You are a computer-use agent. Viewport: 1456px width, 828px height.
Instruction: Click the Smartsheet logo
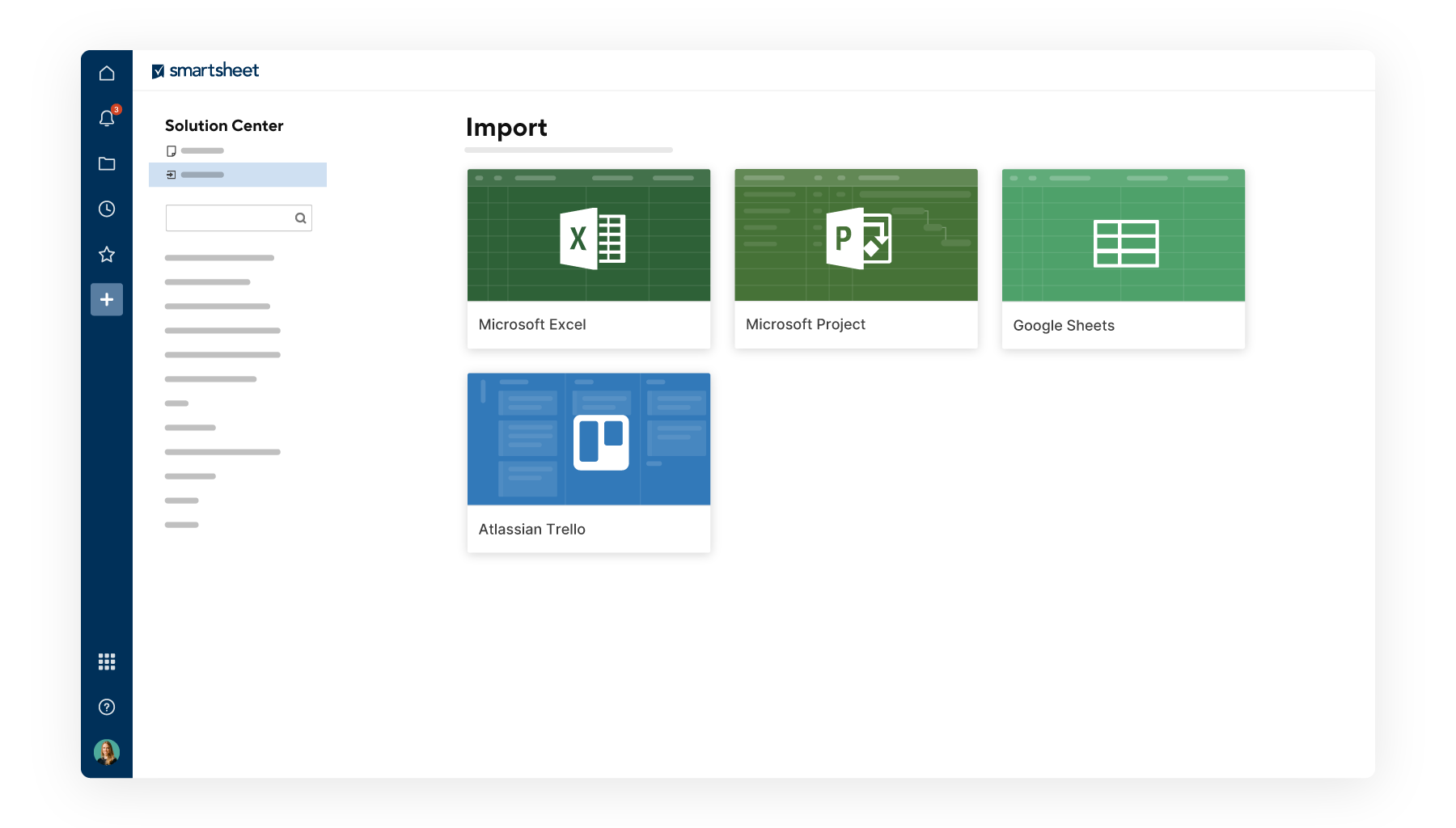pyautogui.click(x=205, y=71)
